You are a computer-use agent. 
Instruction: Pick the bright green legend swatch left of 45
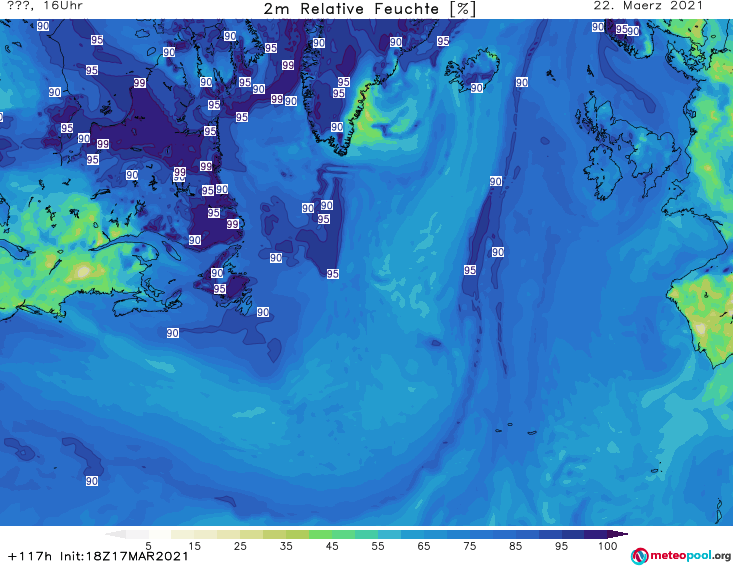pos(320,534)
